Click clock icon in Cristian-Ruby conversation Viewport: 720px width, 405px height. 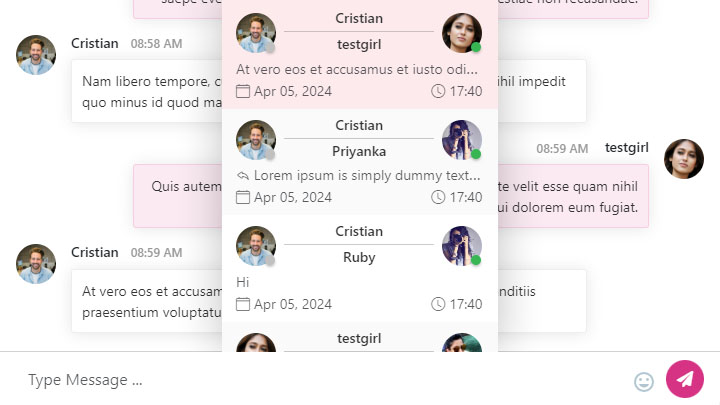point(438,304)
